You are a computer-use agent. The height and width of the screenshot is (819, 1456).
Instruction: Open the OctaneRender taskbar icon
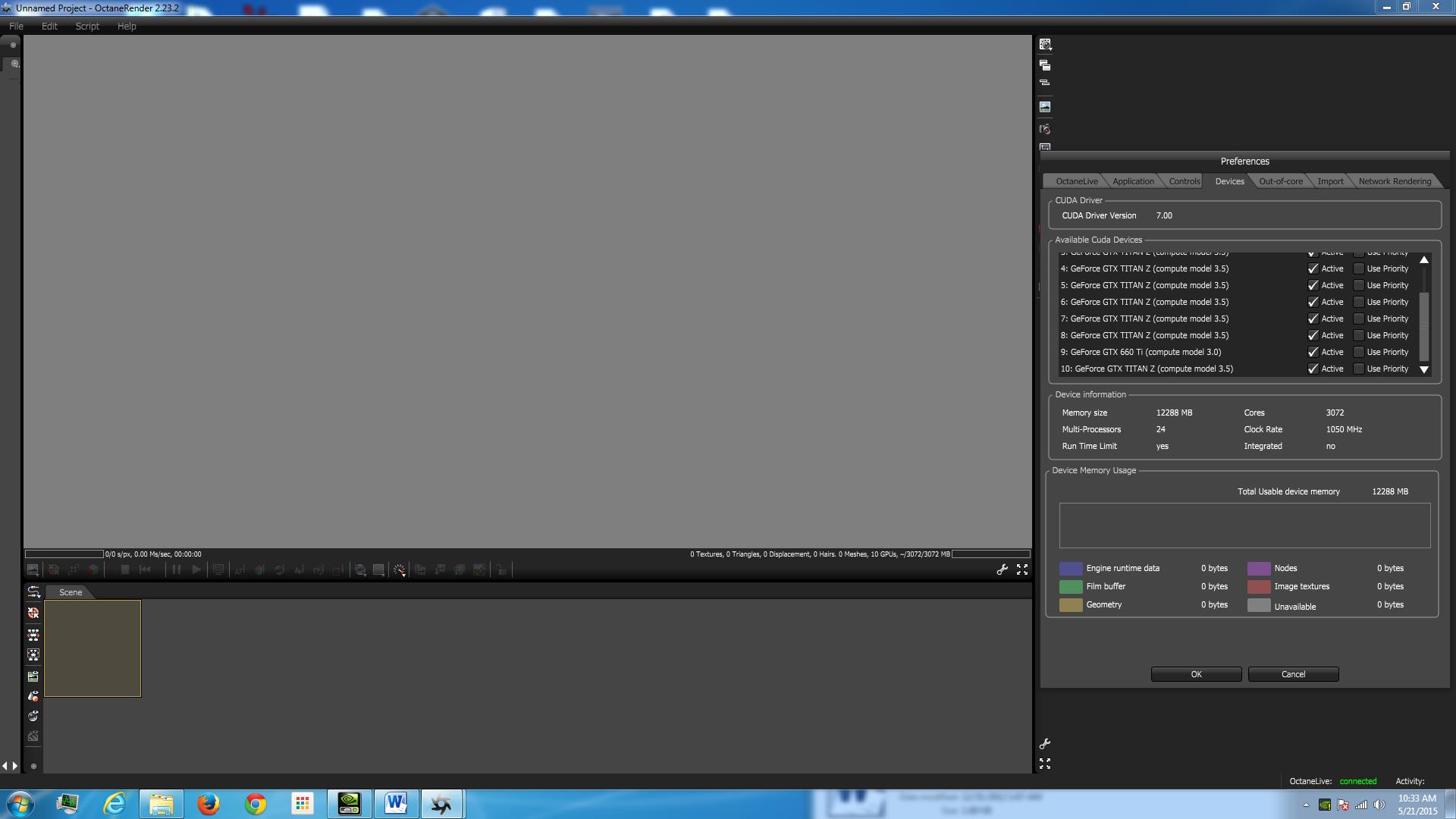(x=441, y=804)
